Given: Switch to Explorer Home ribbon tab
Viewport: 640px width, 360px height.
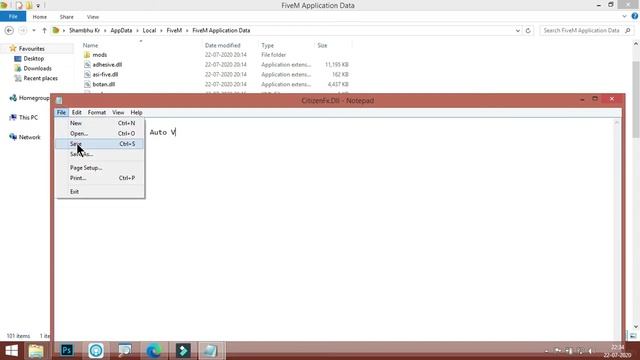Looking at the screenshot, I should click(40, 17).
